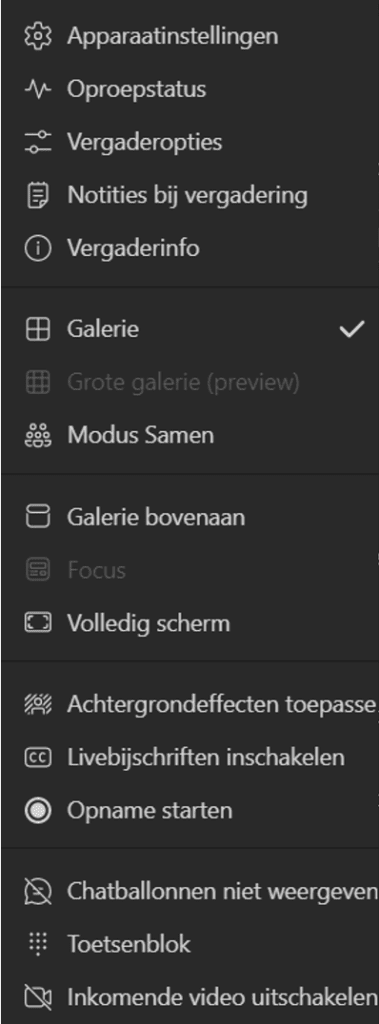
Task: Click the CC icon for Livebijschriften
Action: [37, 757]
